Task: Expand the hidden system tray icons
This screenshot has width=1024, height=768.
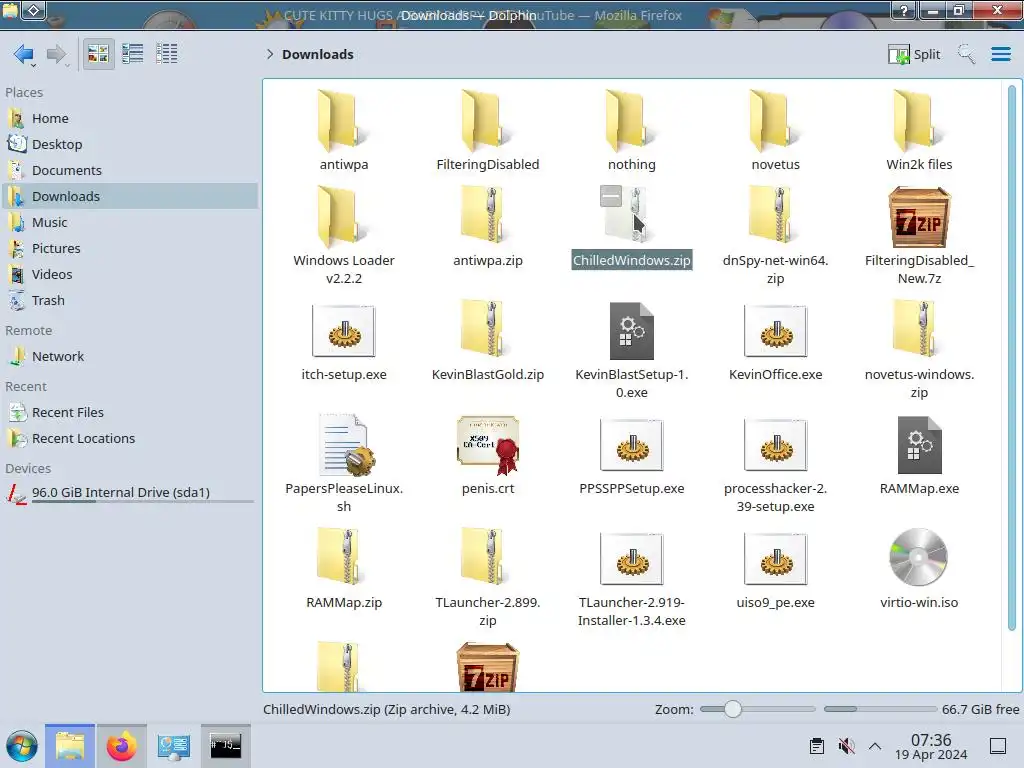Action: [x=875, y=746]
